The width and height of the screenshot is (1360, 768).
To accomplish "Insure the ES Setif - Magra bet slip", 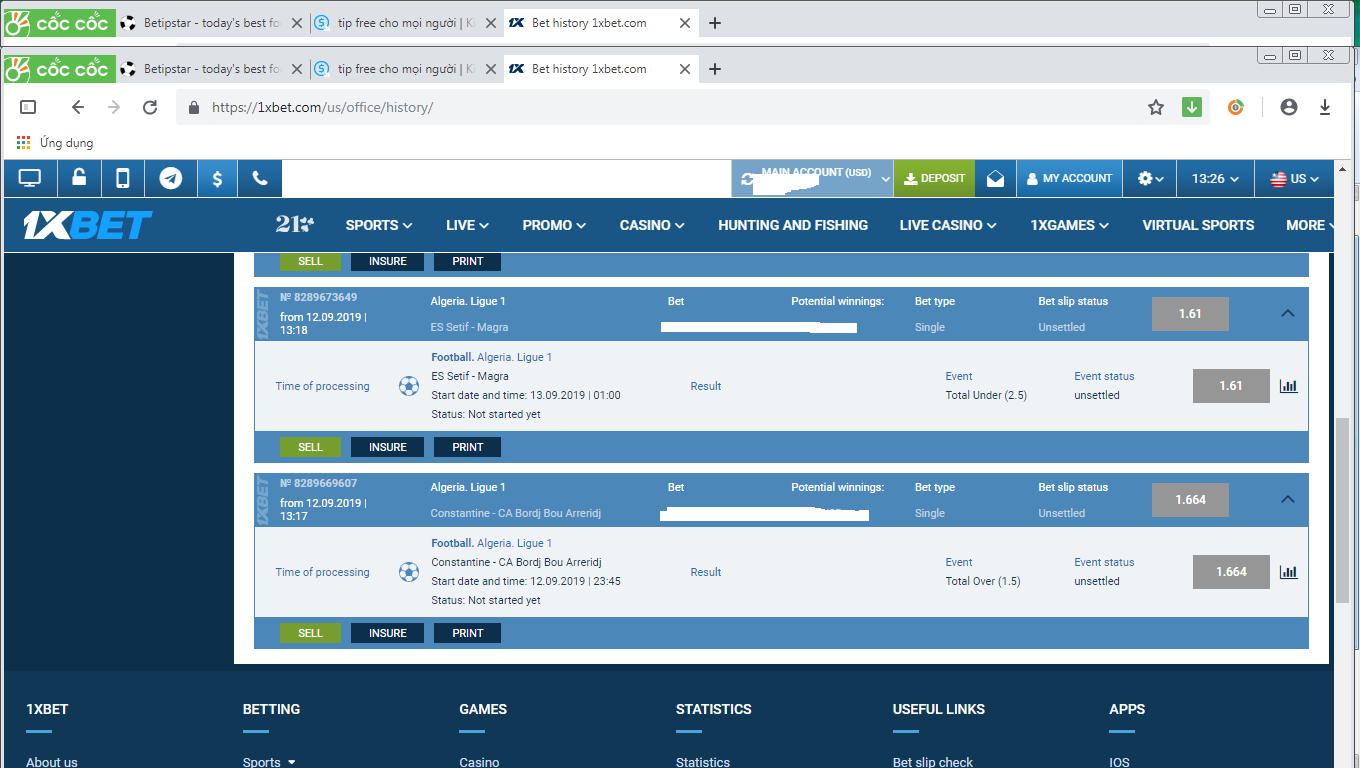I will pos(387,447).
